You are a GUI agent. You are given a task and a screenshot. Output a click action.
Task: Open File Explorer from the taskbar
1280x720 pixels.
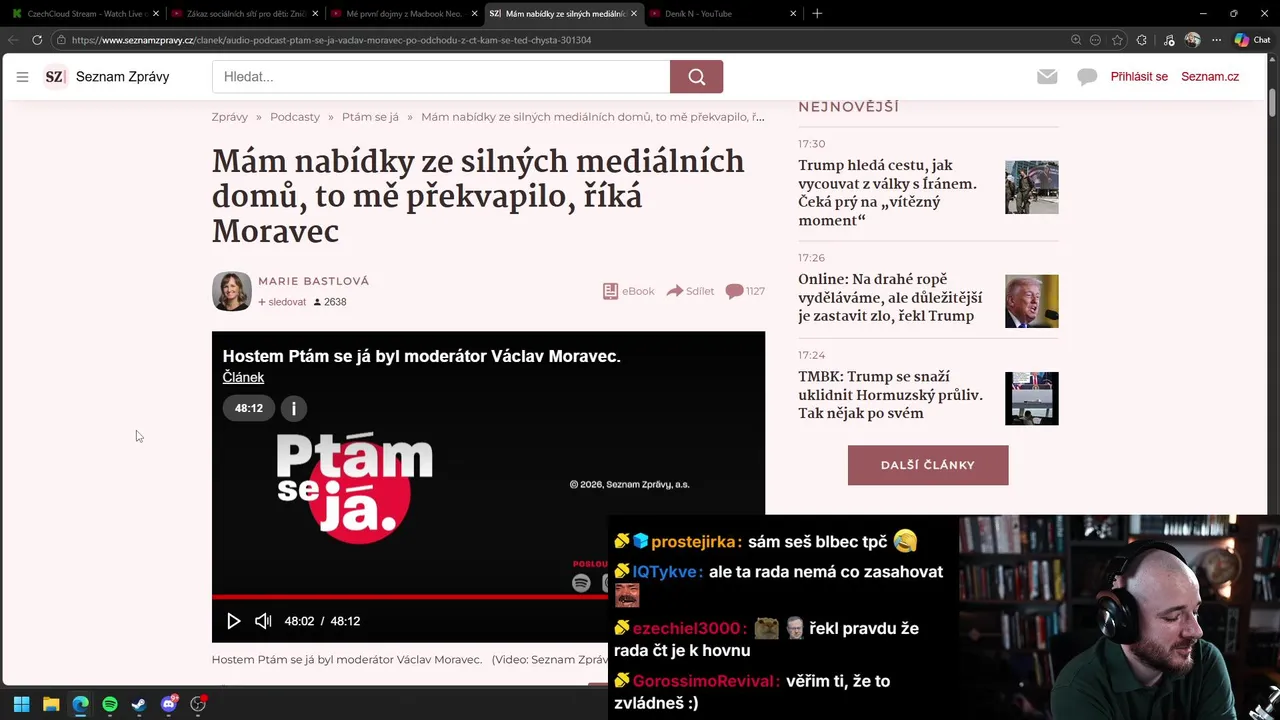coord(51,704)
